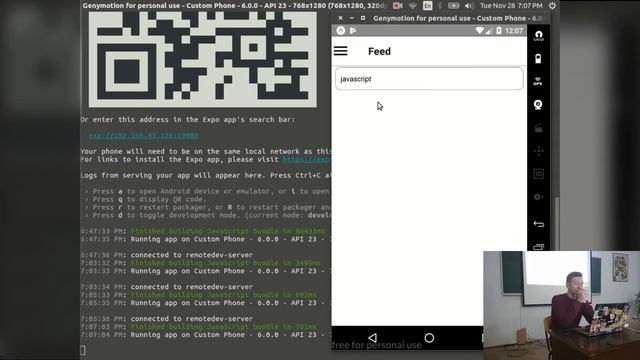Open Genymotion GPS widget

pos(538,81)
